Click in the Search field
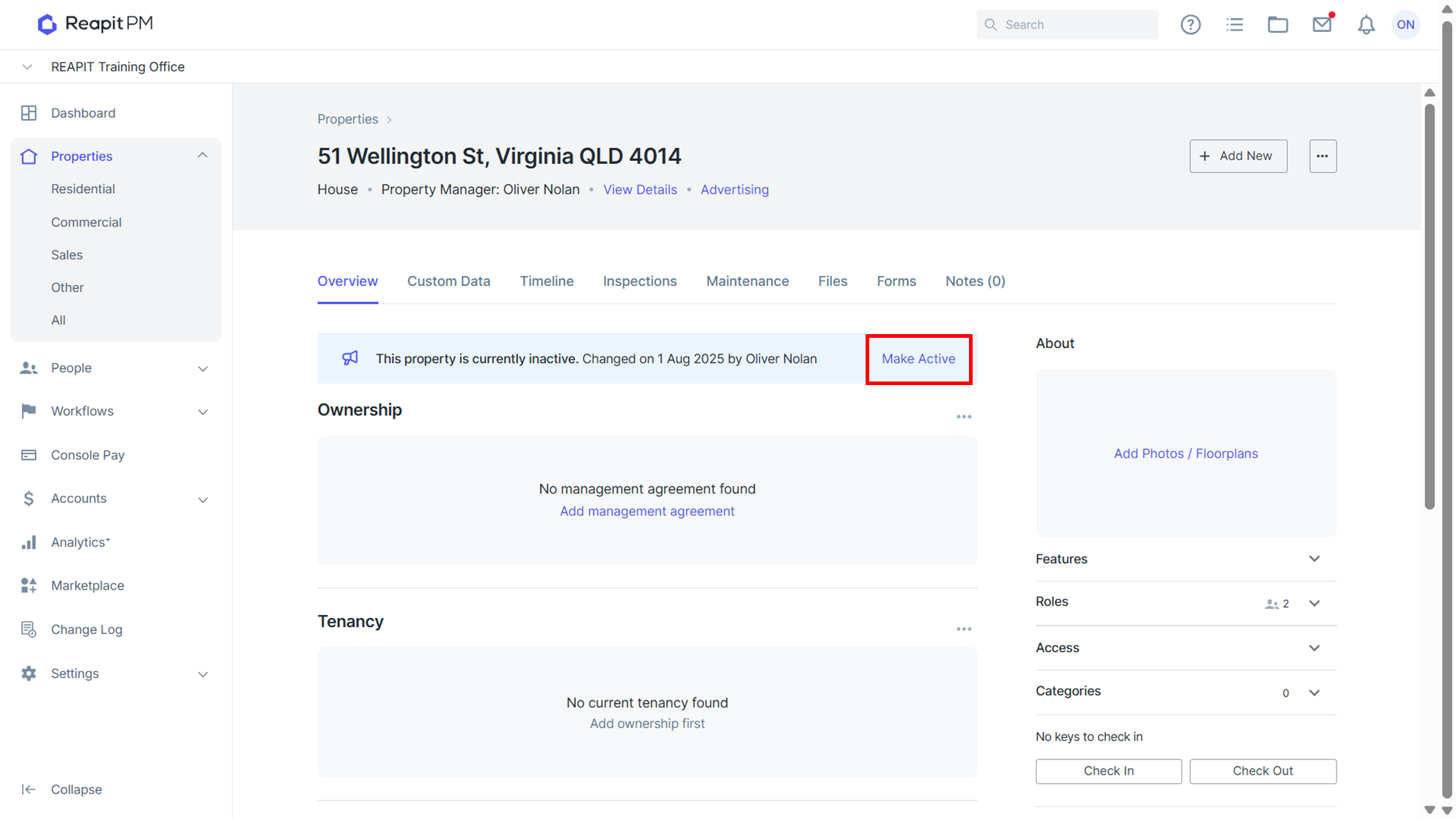 coord(1067,25)
